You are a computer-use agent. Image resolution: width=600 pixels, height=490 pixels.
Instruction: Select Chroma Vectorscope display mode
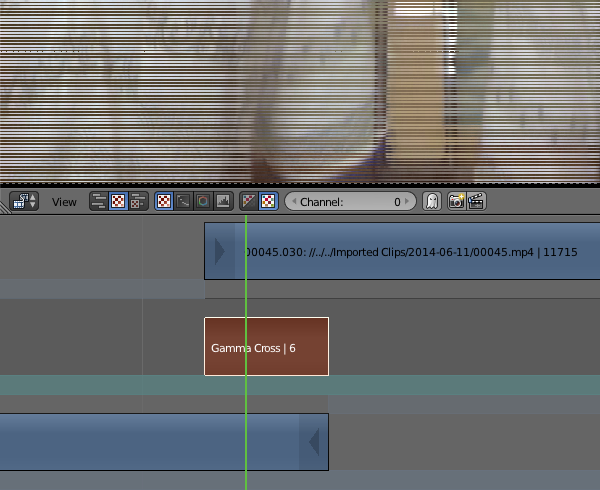pyautogui.click(x=203, y=201)
